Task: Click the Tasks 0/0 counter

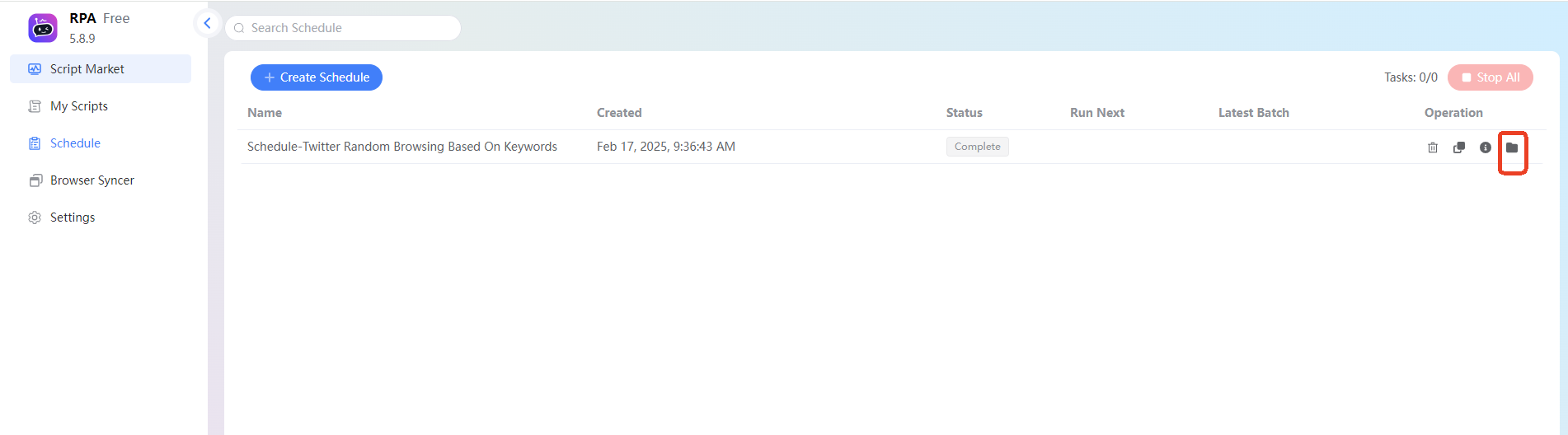Action: tap(1411, 77)
